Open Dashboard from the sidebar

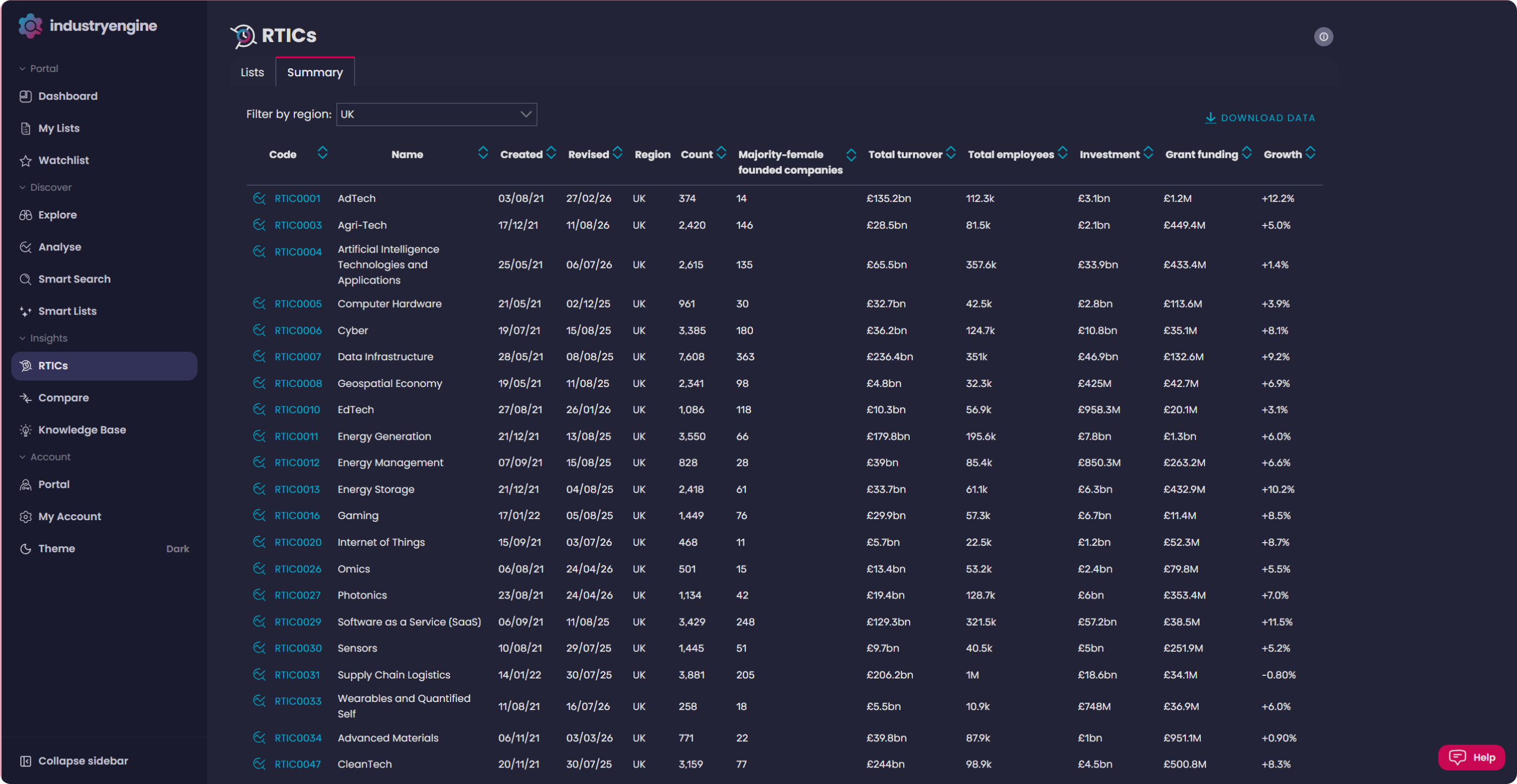(103, 96)
